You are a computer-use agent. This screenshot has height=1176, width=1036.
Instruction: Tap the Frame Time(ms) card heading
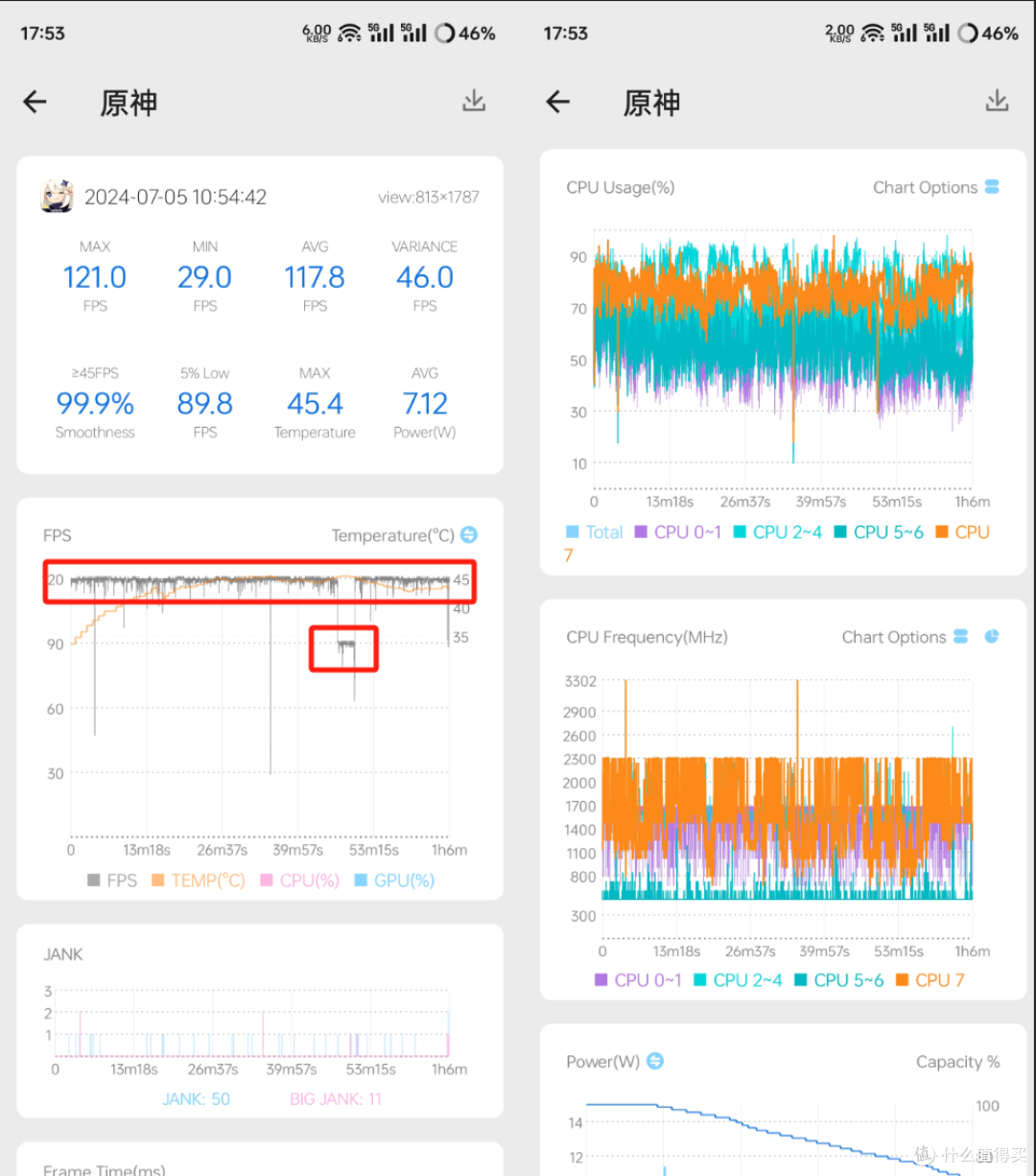point(105,1169)
